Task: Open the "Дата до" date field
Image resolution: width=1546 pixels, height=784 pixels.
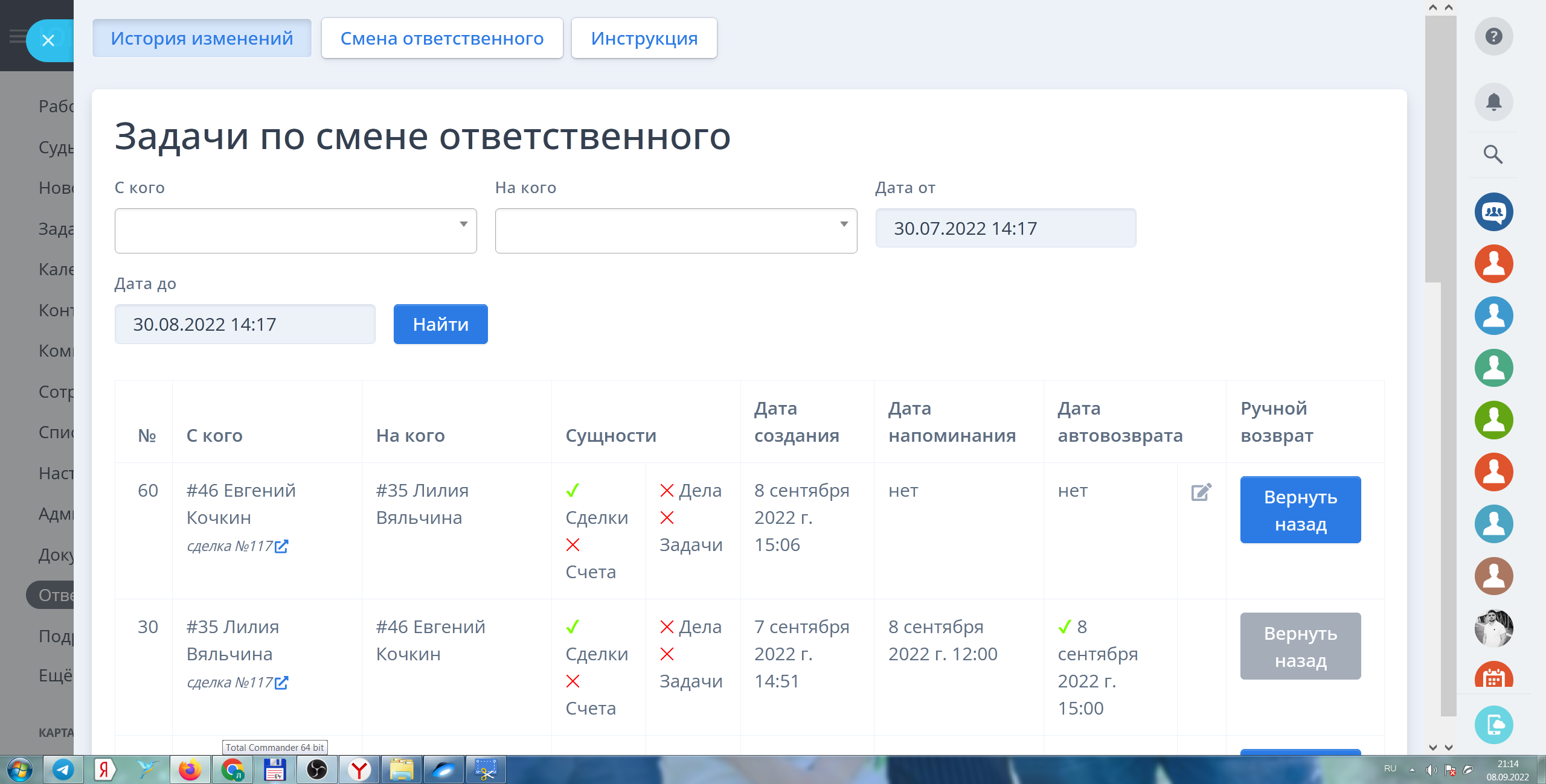Action: point(245,324)
